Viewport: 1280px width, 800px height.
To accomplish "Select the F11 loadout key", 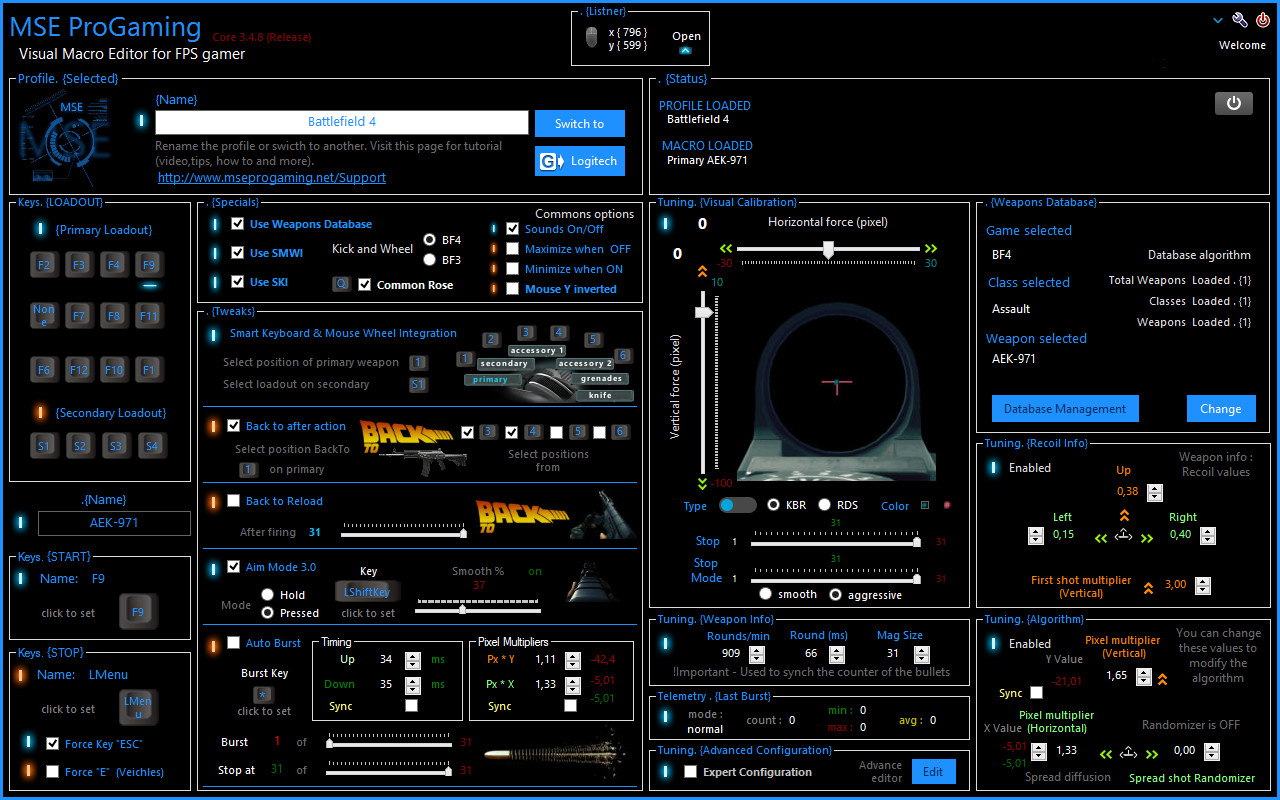I will click(x=149, y=315).
